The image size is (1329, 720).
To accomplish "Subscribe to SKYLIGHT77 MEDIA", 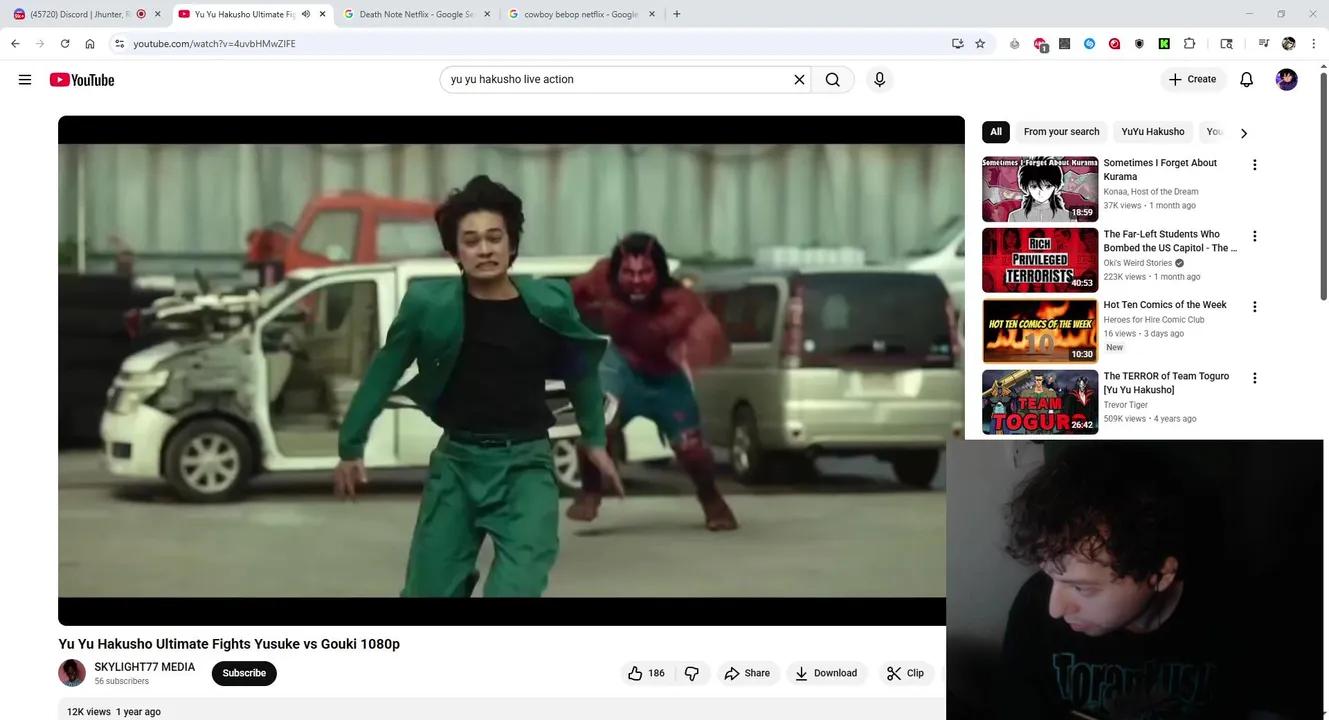I will coord(244,673).
